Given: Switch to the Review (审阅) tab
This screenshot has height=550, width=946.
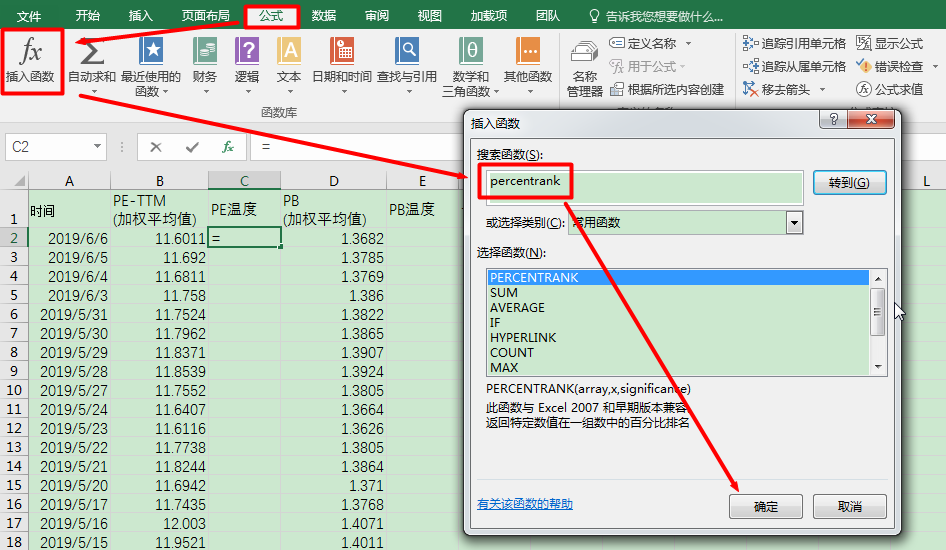Looking at the screenshot, I should tap(376, 16).
